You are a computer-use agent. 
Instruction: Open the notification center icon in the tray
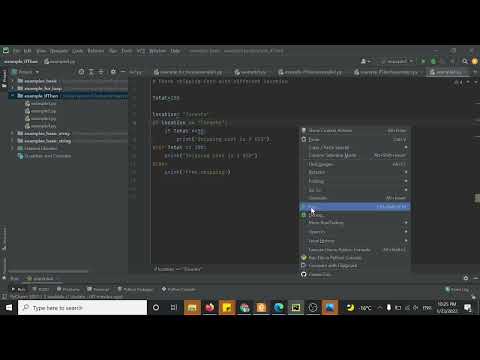click(x=468, y=307)
